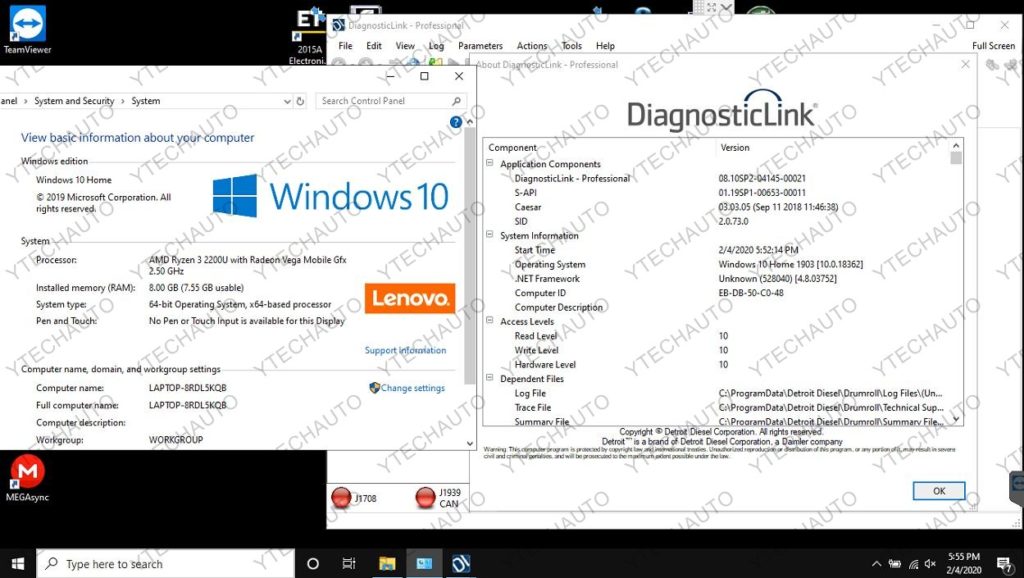Image resolution: width=1024 pixels, height=578 pixels.
Task: Select the Log File row
Action: click(x=717, y=393)
